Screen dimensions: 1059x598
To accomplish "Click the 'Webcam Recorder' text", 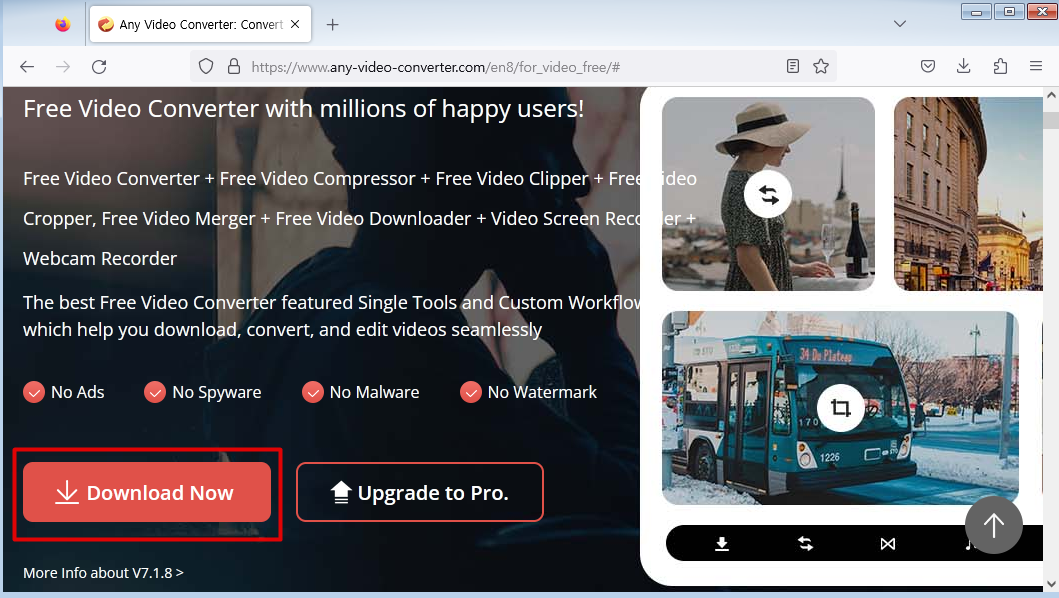I will (100, 259).
